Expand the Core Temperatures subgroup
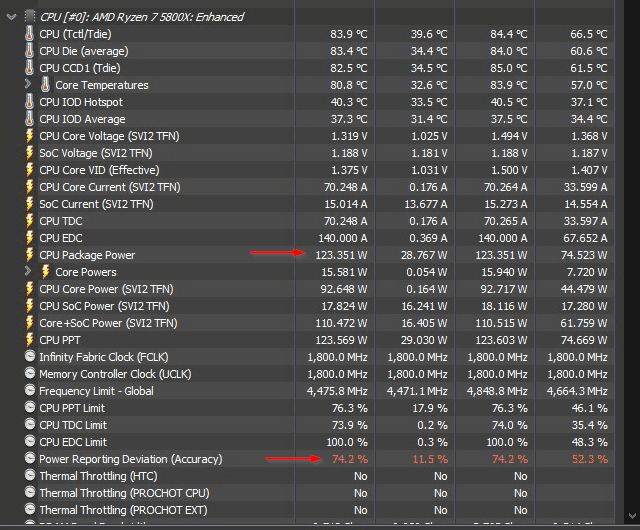 [x=28, y=84]
